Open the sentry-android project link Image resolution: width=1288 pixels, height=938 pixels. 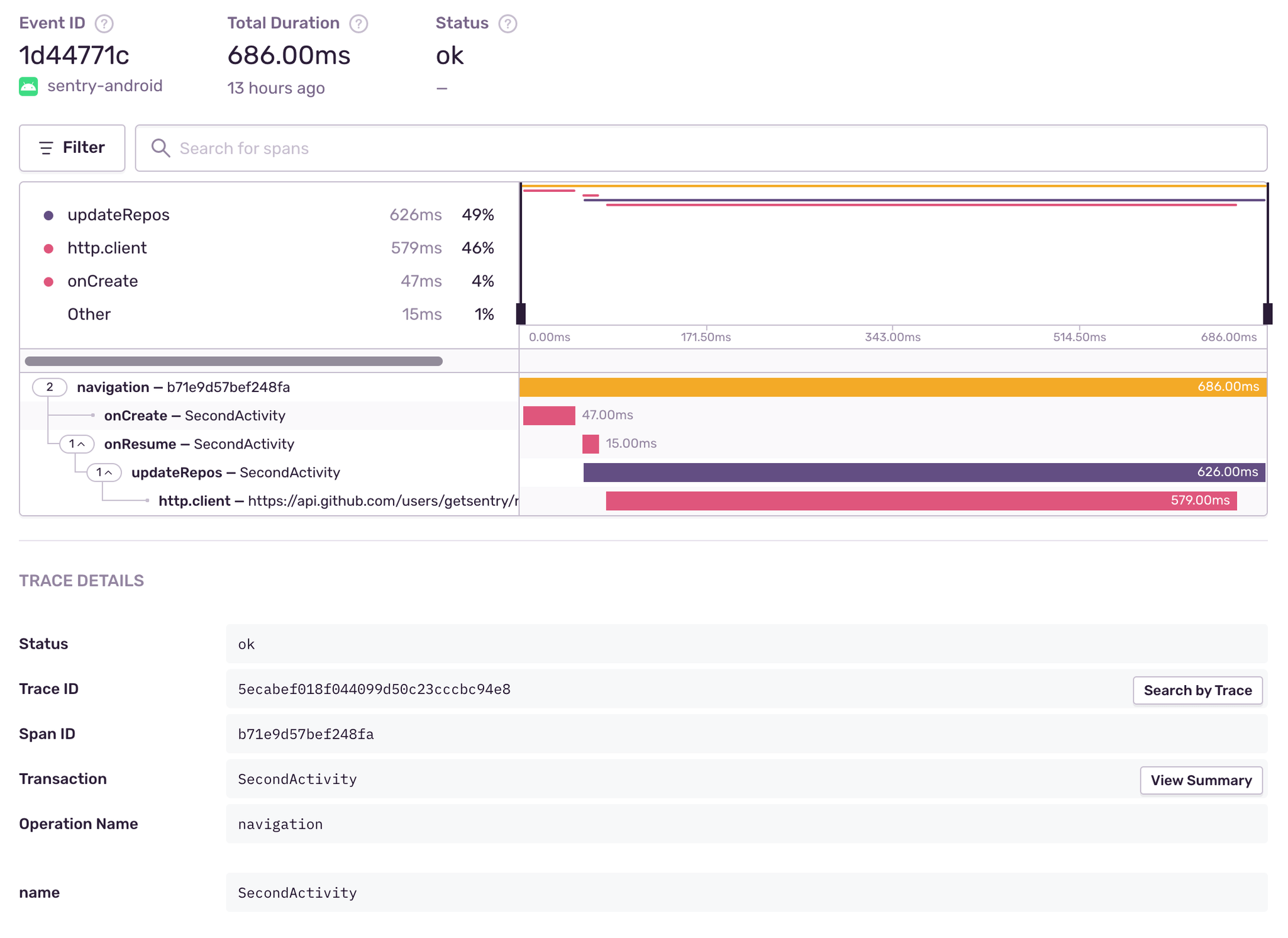point(105,86)
